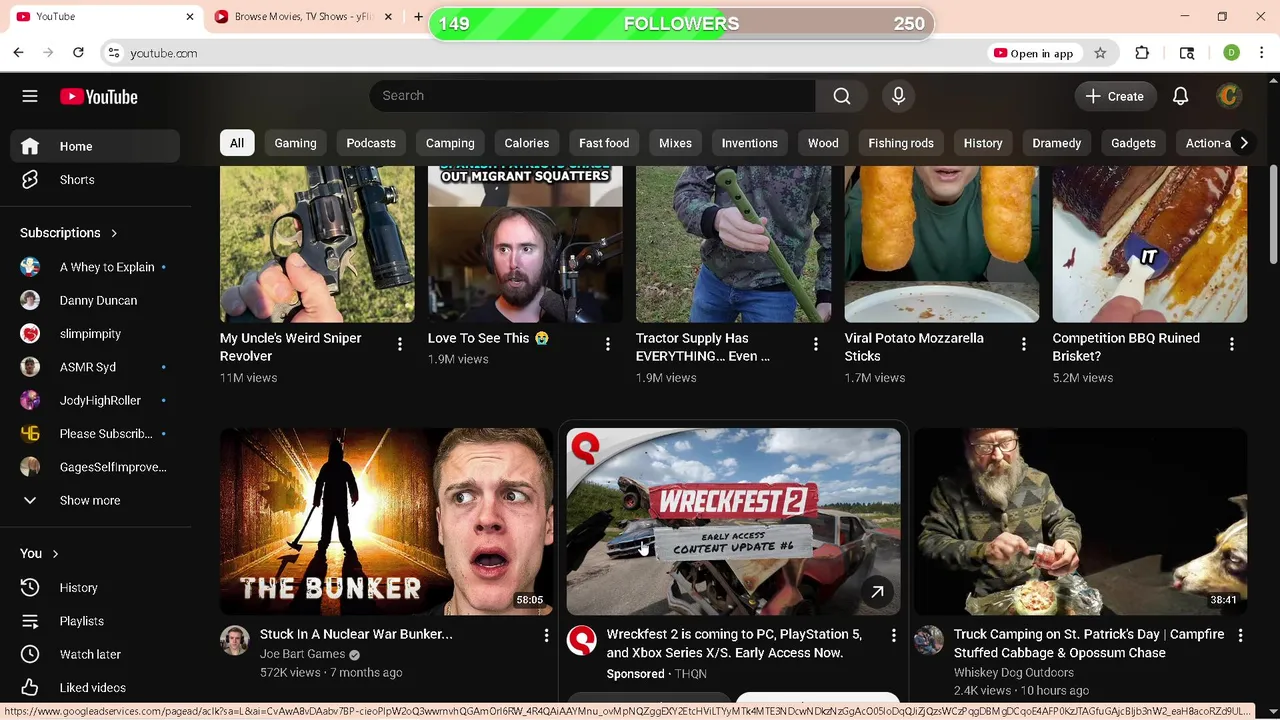Screen dimensions: 1280x720
Task: Play The Bunker video thumbnail
Action: click(x=386, y=521)
